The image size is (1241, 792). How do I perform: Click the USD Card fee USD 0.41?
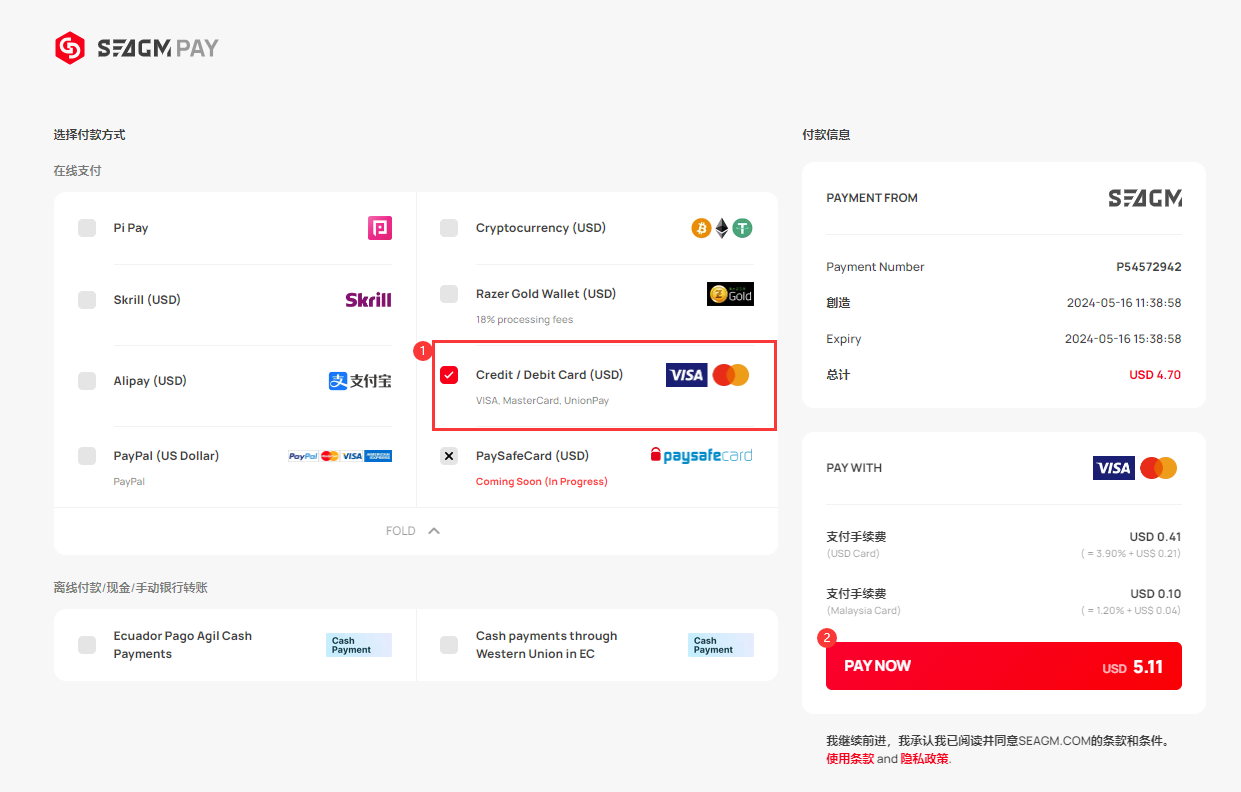pos(1155,537)
